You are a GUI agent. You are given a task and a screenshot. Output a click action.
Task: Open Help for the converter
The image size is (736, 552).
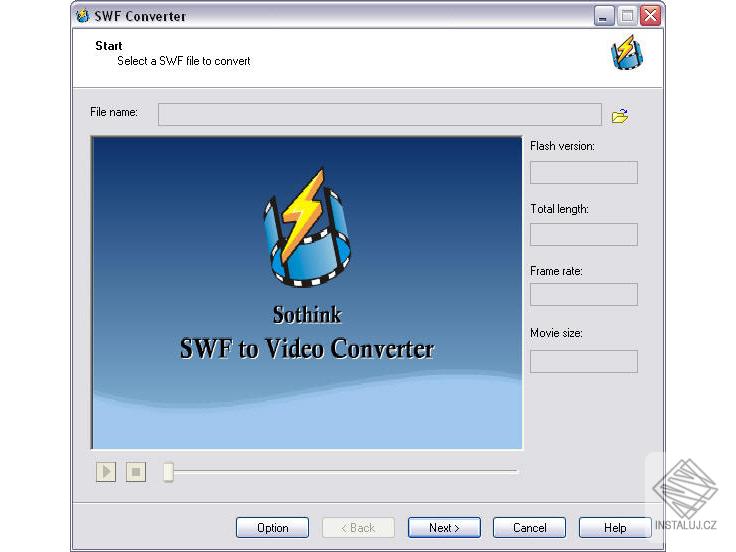pyautogui.click(x=615, y=528)
